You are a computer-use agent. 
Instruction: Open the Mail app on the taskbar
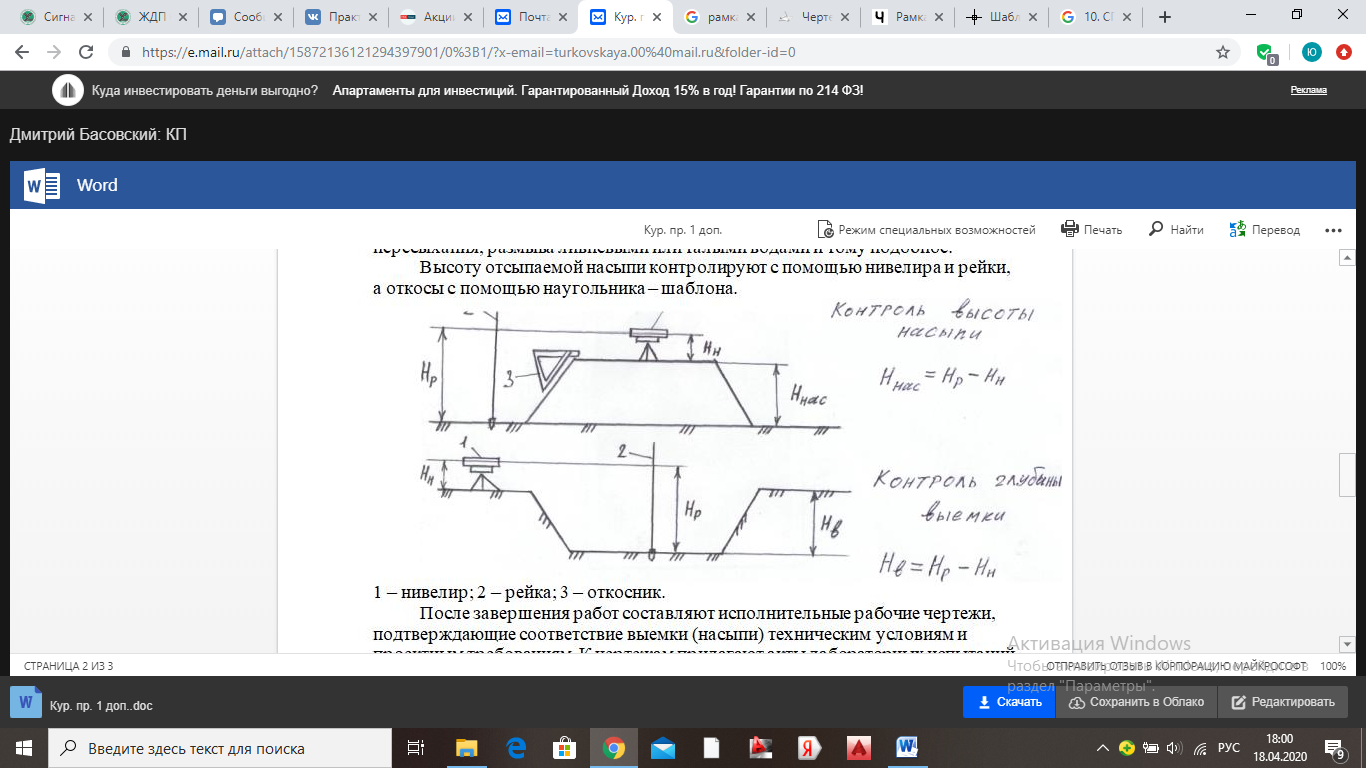point(663,748)
